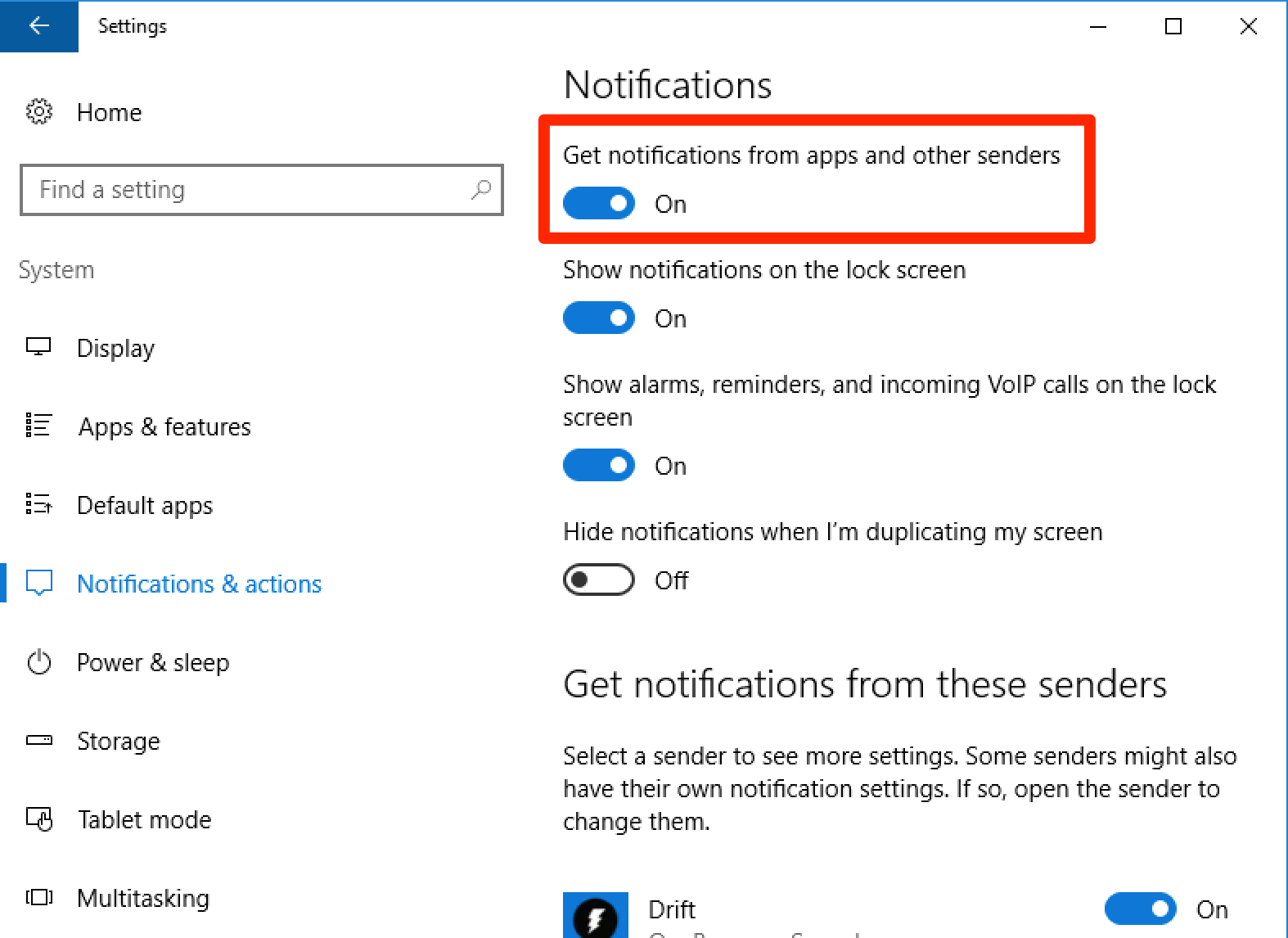Click the Power & sleep icon
The image size is (1288, 938).
[x=38, y=661]
